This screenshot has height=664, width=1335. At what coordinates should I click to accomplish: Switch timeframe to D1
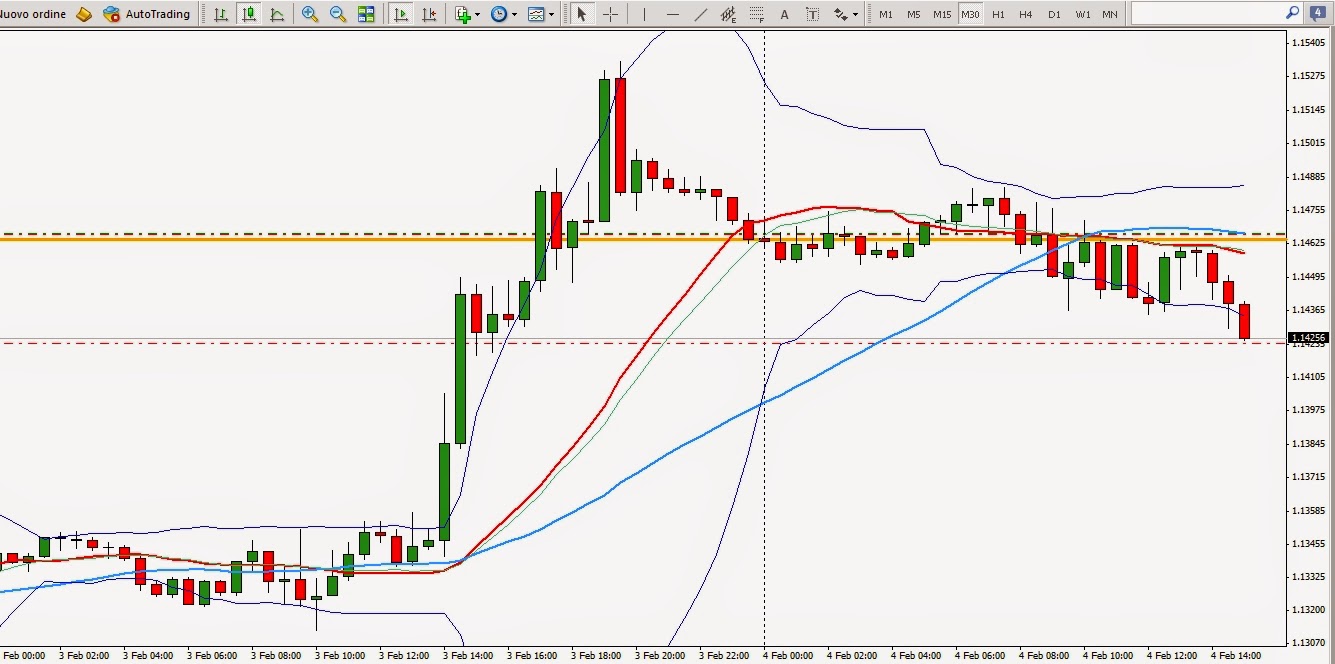[x=1054, y=14]
